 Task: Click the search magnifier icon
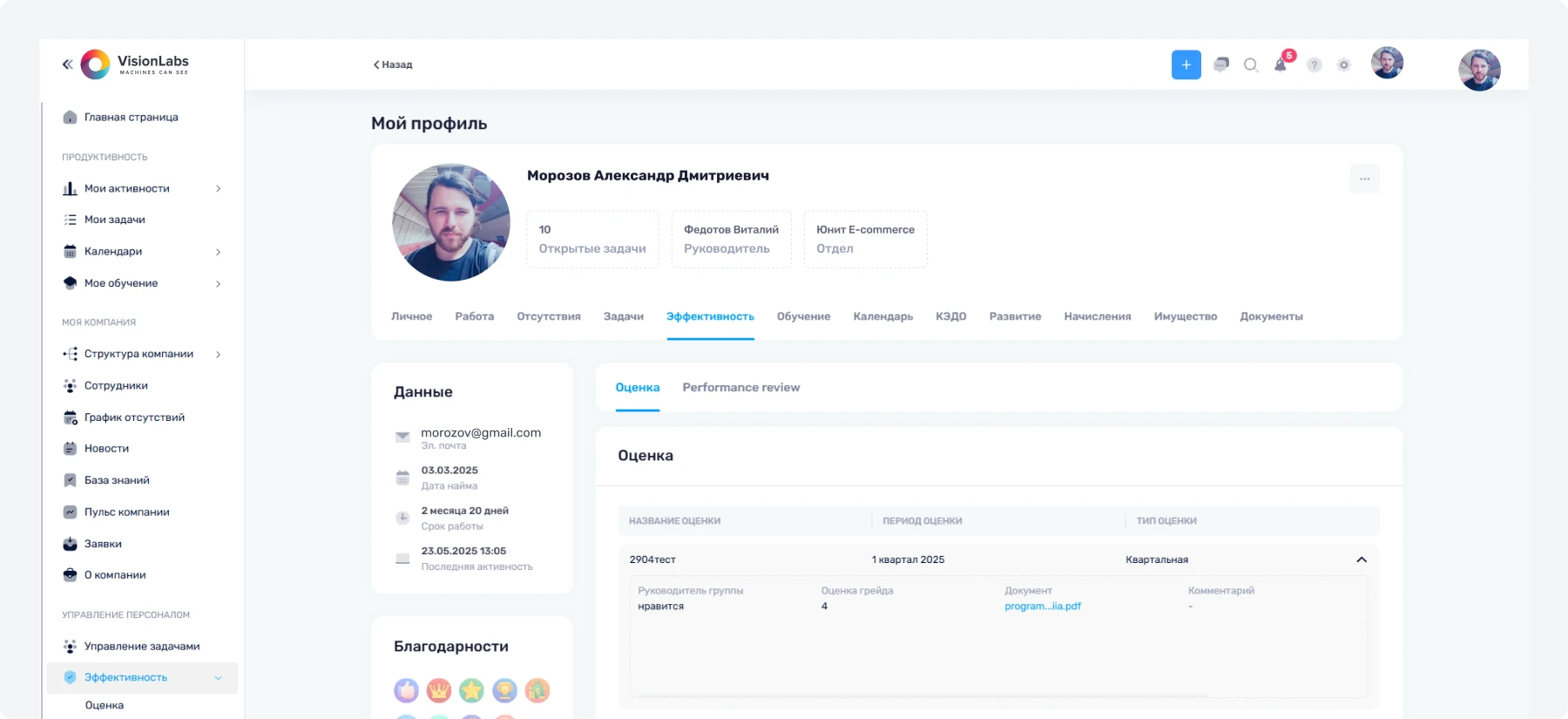pos(1251,64)
